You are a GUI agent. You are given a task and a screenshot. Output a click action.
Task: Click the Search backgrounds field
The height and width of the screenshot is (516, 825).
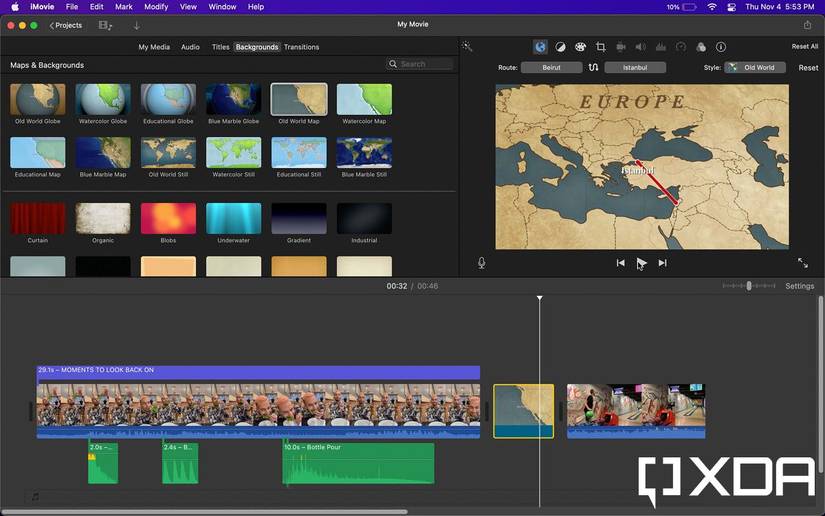click(420, 64)
